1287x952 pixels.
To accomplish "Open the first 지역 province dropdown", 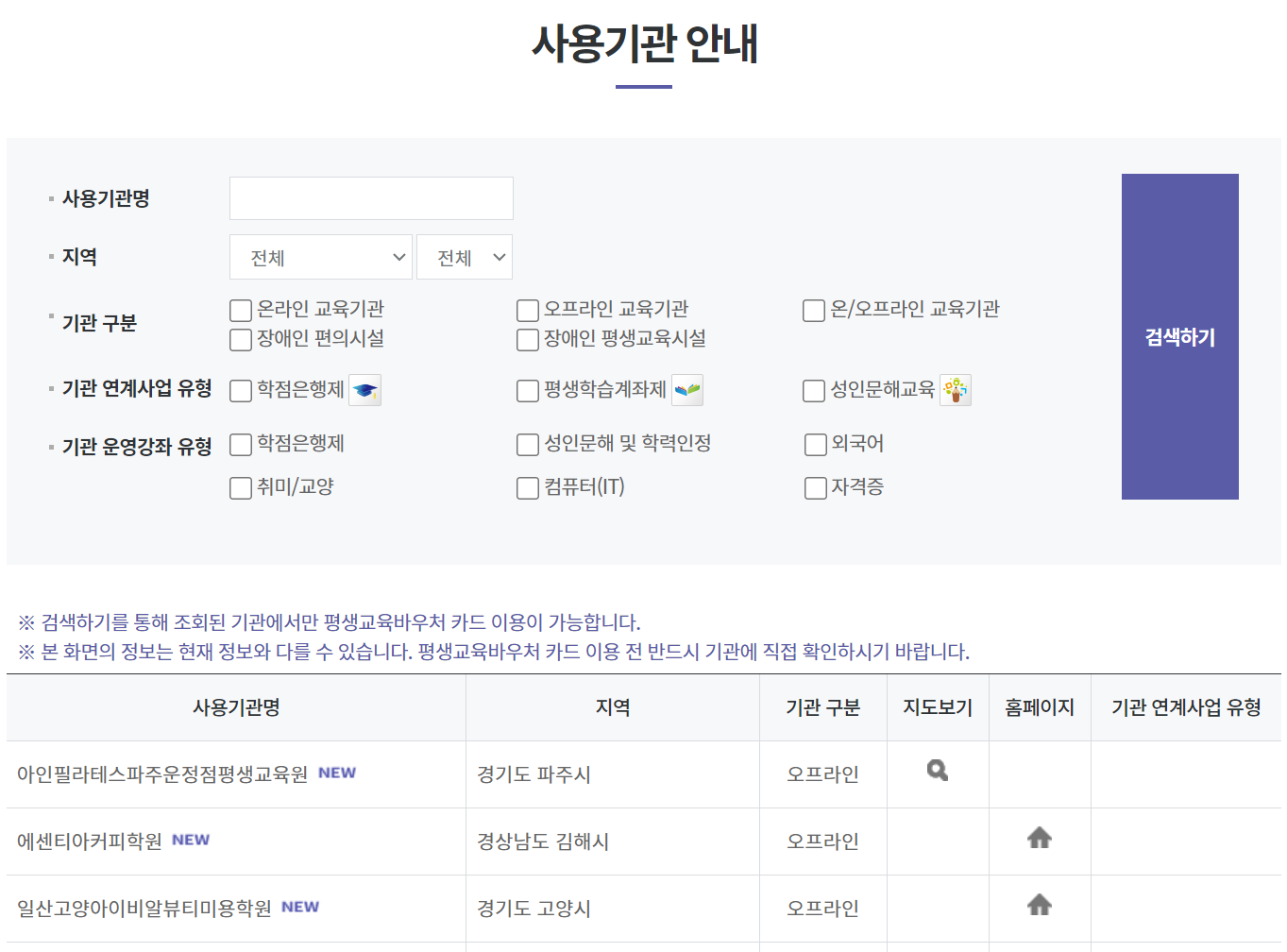I will 321,257.
